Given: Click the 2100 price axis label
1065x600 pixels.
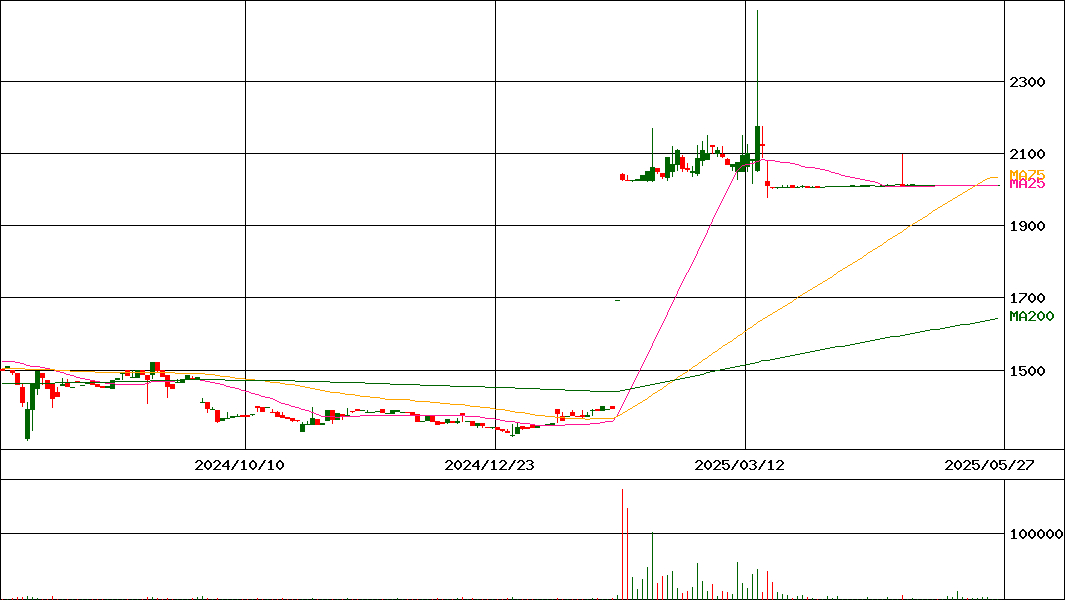Looking at the screenshot, I should pyautogui.click(x=1027, y=154).
